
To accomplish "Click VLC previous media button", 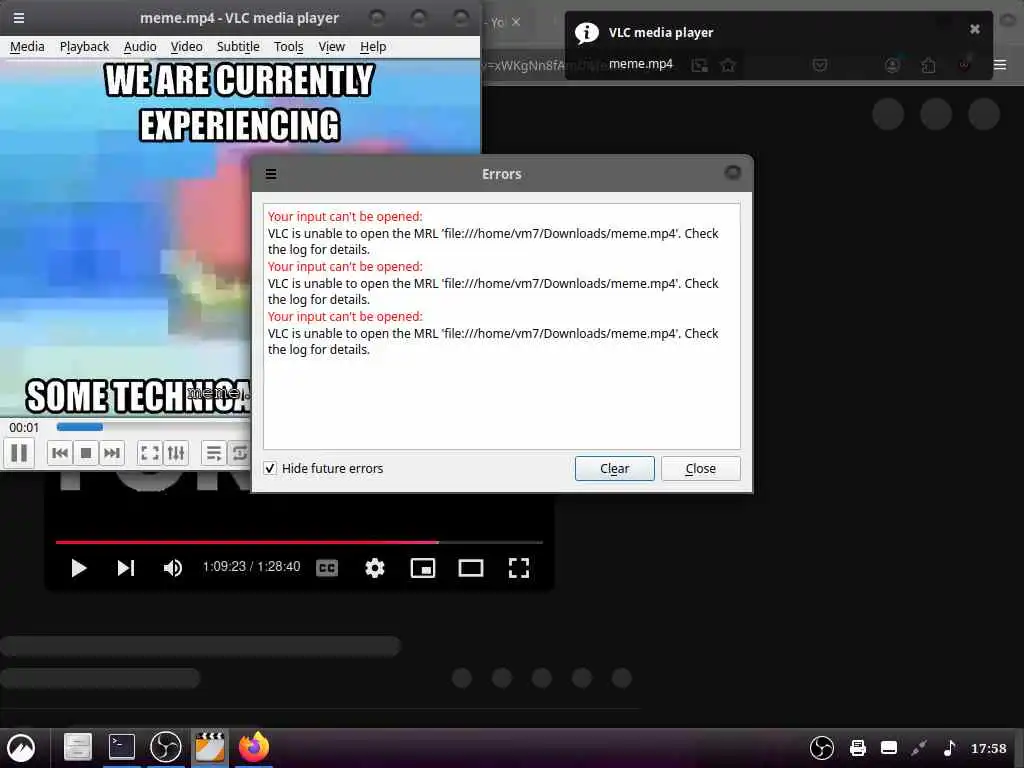I will click(x=59, y=453).
